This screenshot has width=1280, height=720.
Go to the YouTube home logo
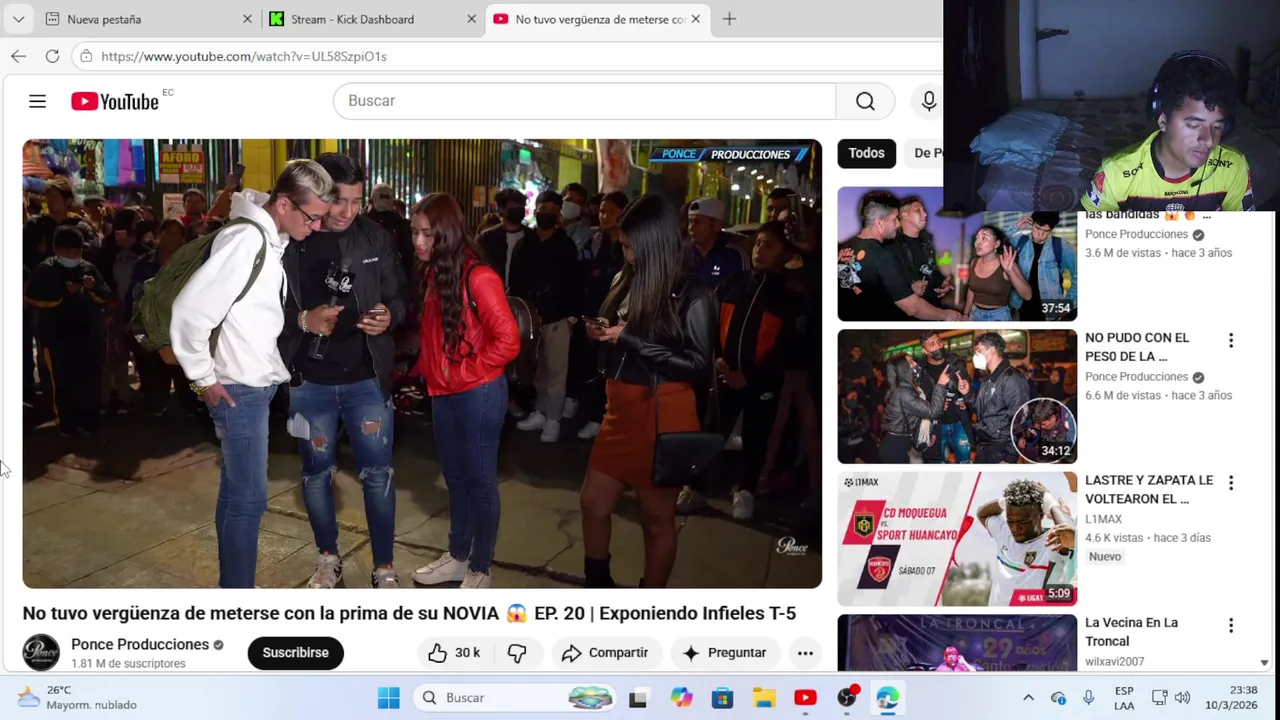pyautogui.click(x=115, y=101)
